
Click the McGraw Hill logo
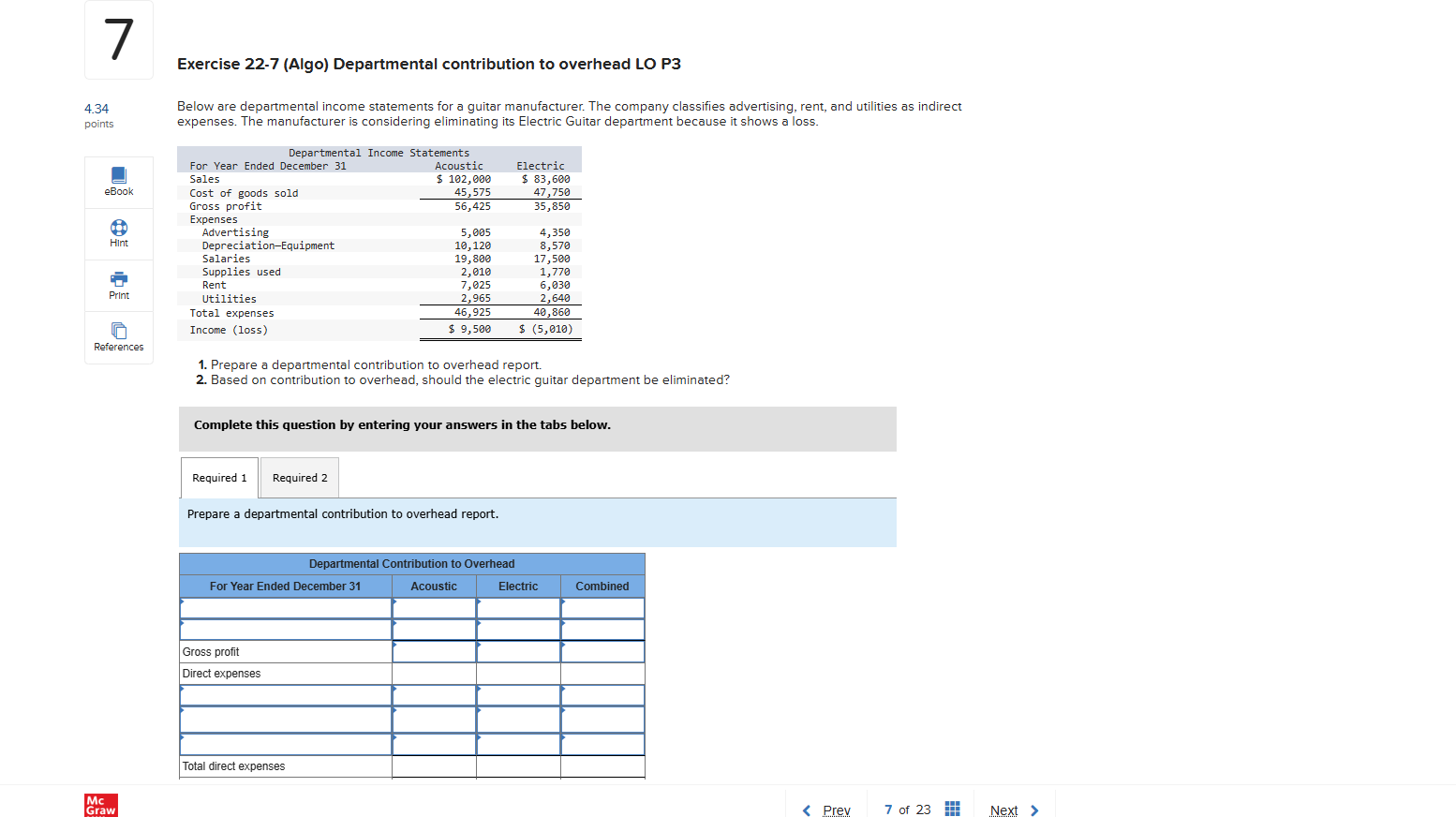click(101, 806)
